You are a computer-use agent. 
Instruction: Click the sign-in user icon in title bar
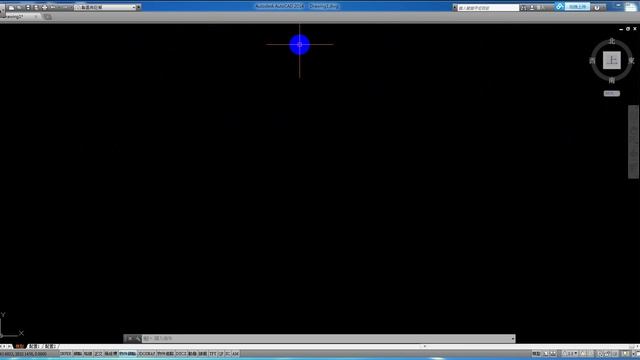532,8
